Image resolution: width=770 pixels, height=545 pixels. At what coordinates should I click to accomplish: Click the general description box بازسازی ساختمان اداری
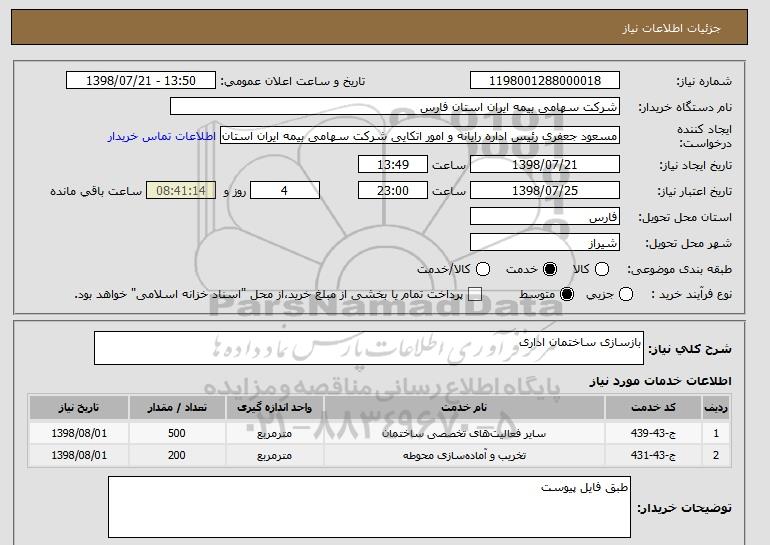369,348
